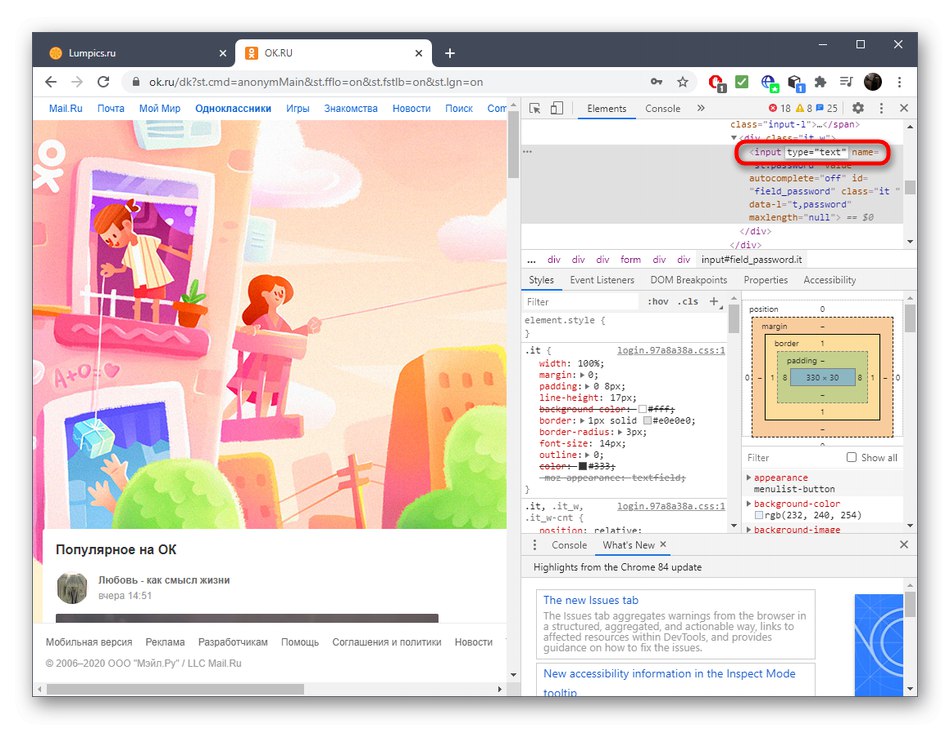Toggle the .cls class editor button
The width and height of the screenshot is (950, 729).
pyautogui.click(x=688, y=301)
